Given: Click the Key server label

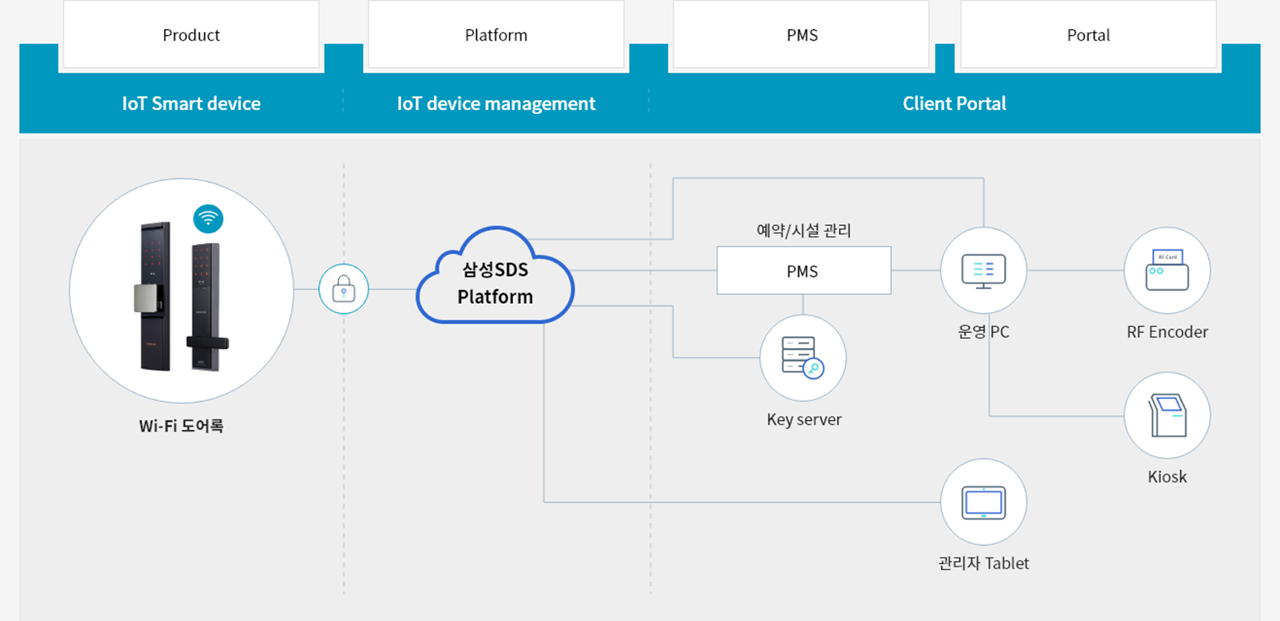Looking at the screenshot, I should 804,420.
